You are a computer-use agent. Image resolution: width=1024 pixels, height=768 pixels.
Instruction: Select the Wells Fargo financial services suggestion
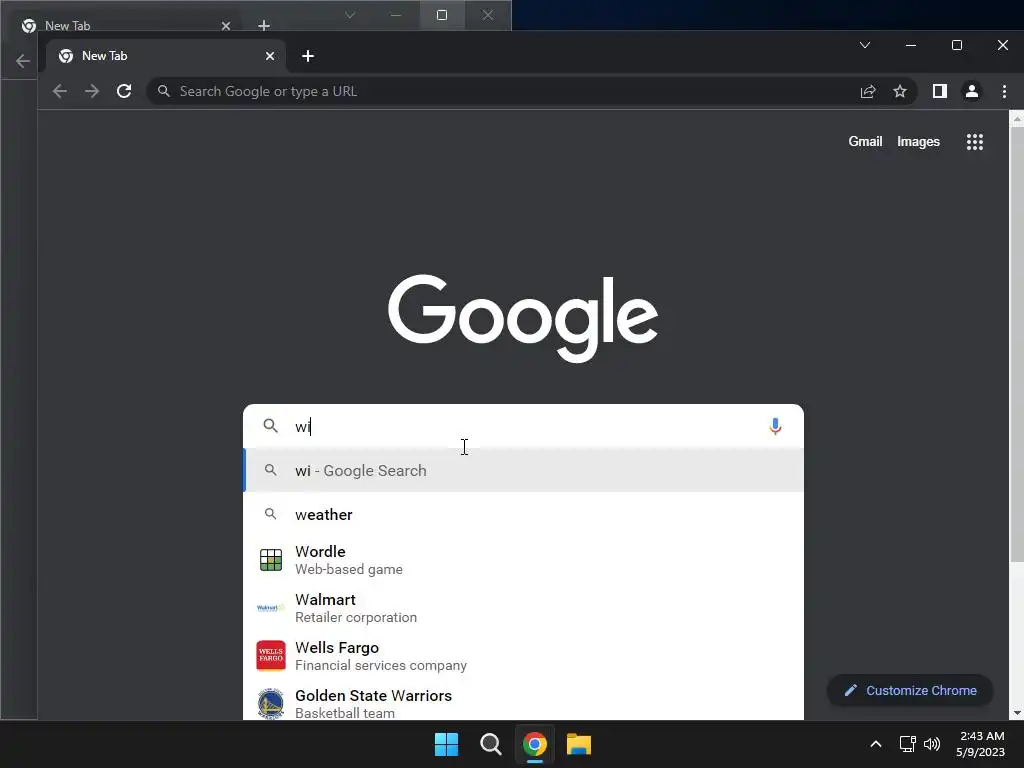523,656
